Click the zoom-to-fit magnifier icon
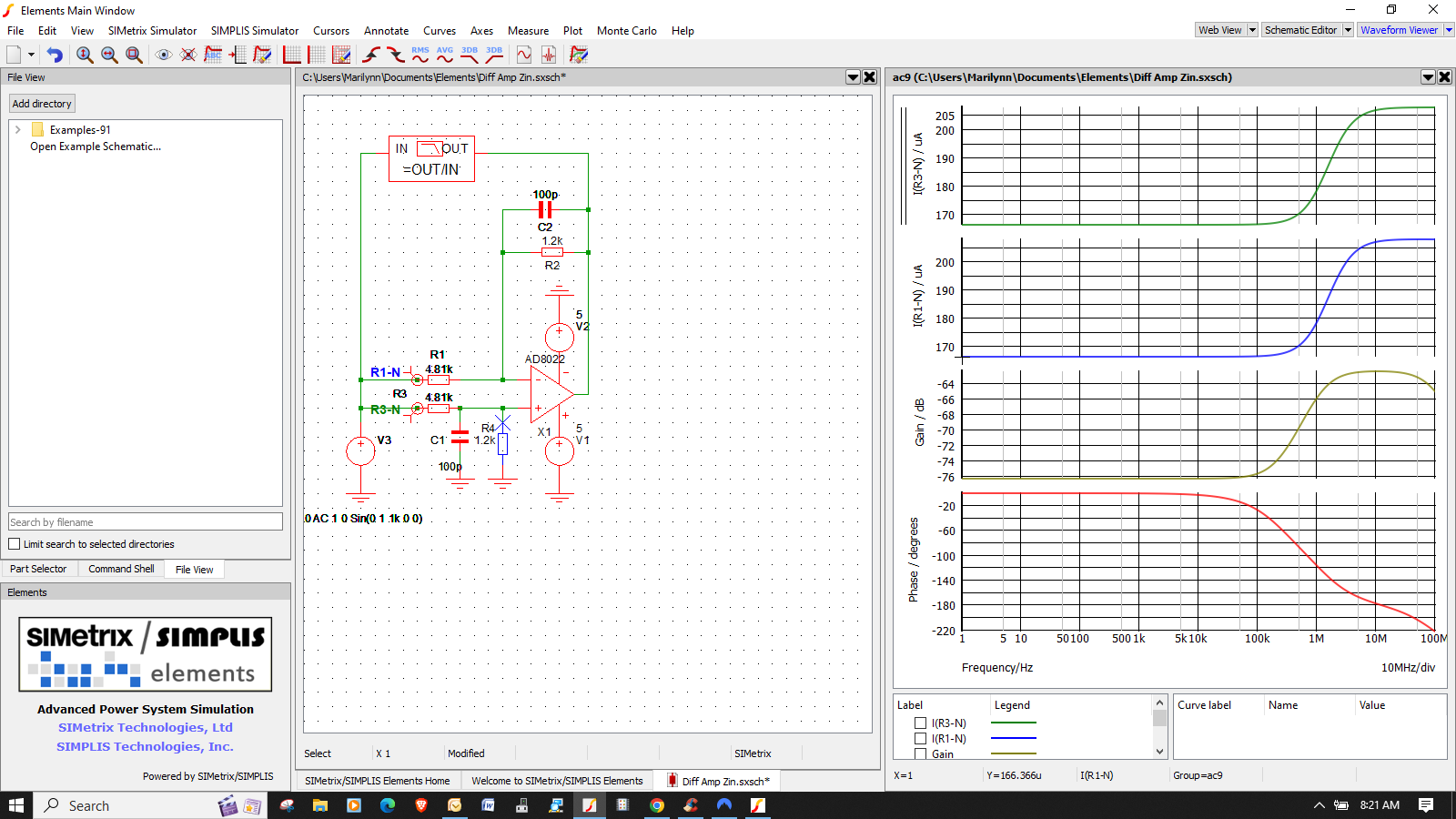This screenshot has height=819, width=1456. coord(134,55)
